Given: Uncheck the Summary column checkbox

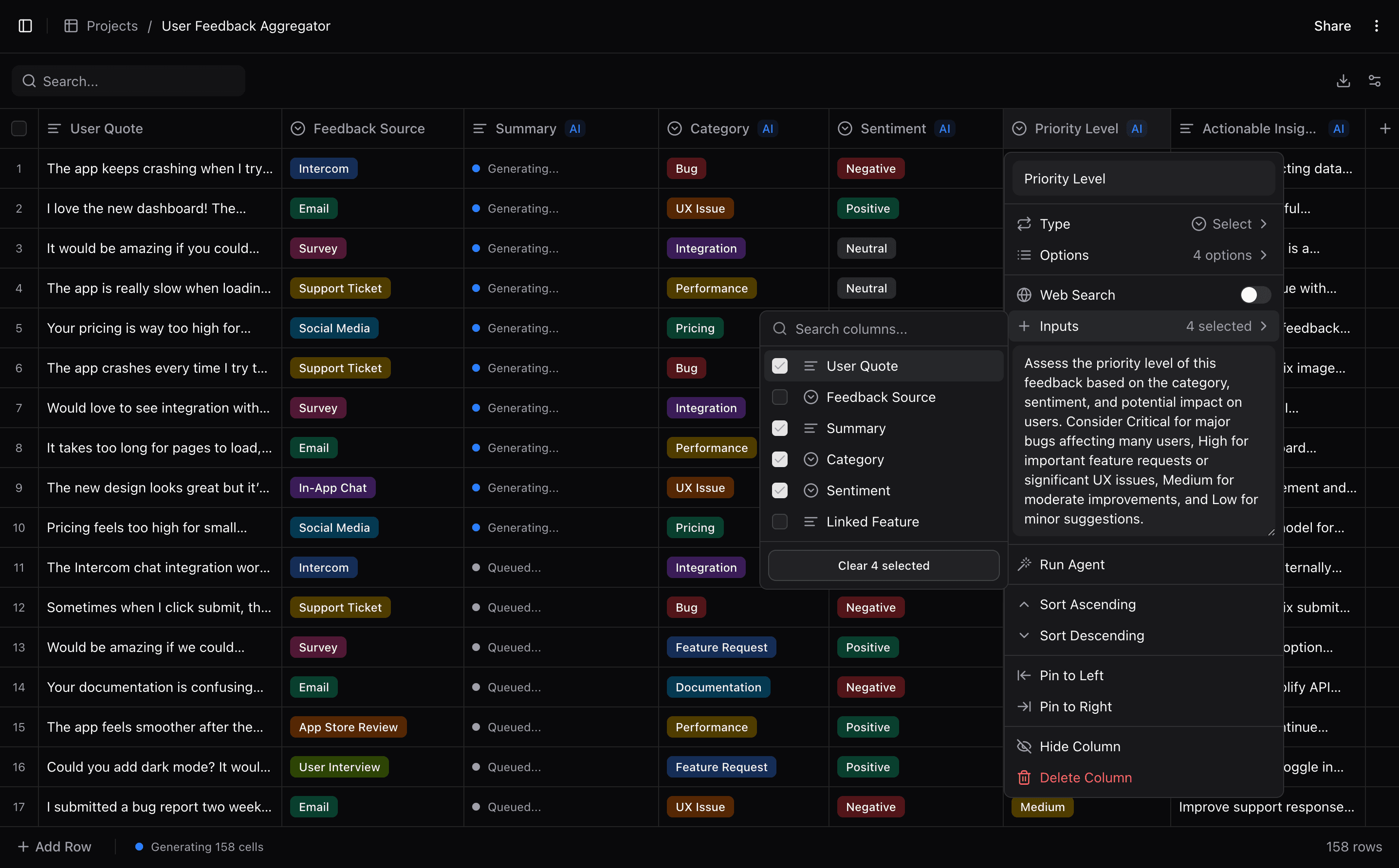Looking at the screenshot, I should pos(779,428).
